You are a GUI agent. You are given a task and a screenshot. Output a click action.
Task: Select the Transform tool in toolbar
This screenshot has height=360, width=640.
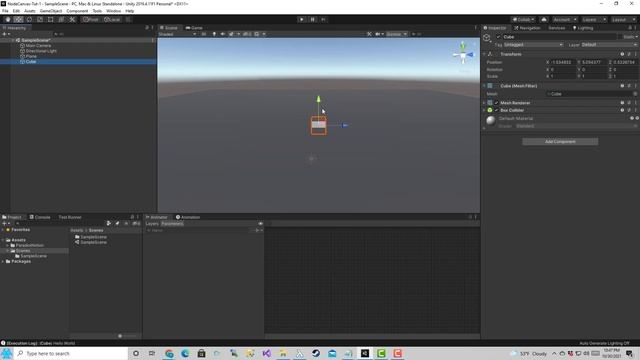click(61, 19)
